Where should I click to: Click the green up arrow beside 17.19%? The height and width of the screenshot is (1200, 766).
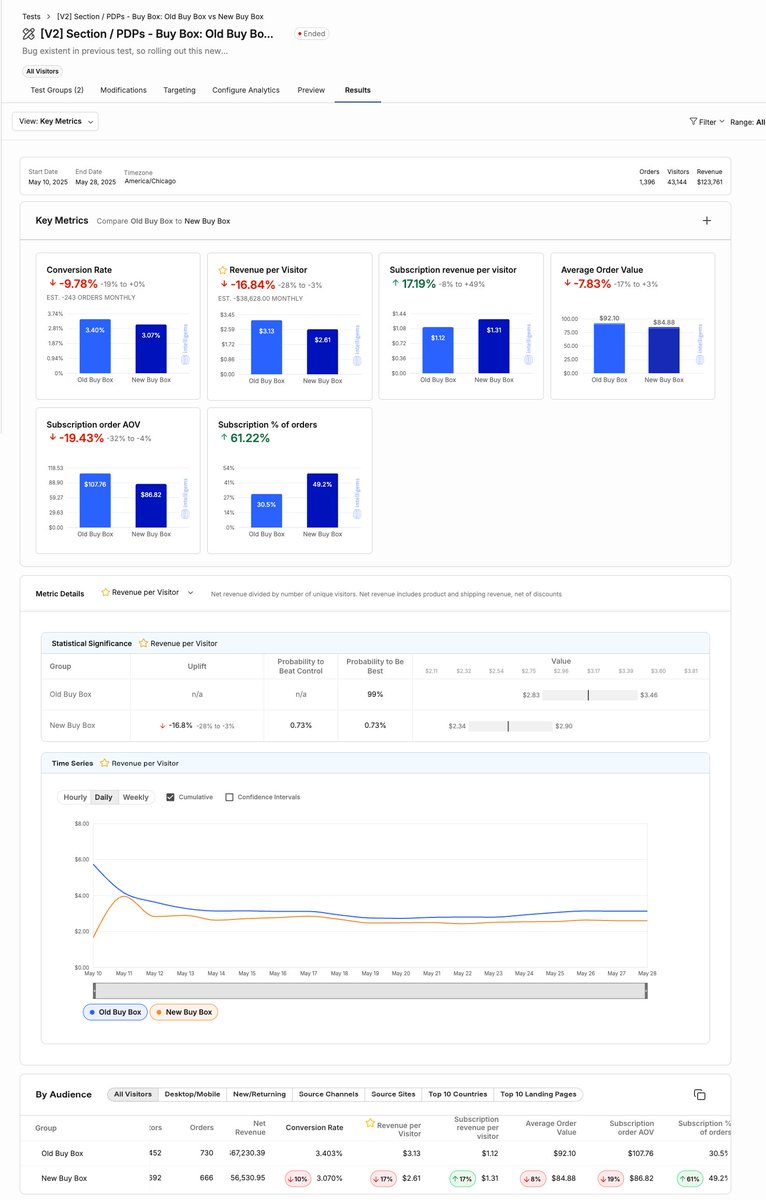click(x=394, y=284)
